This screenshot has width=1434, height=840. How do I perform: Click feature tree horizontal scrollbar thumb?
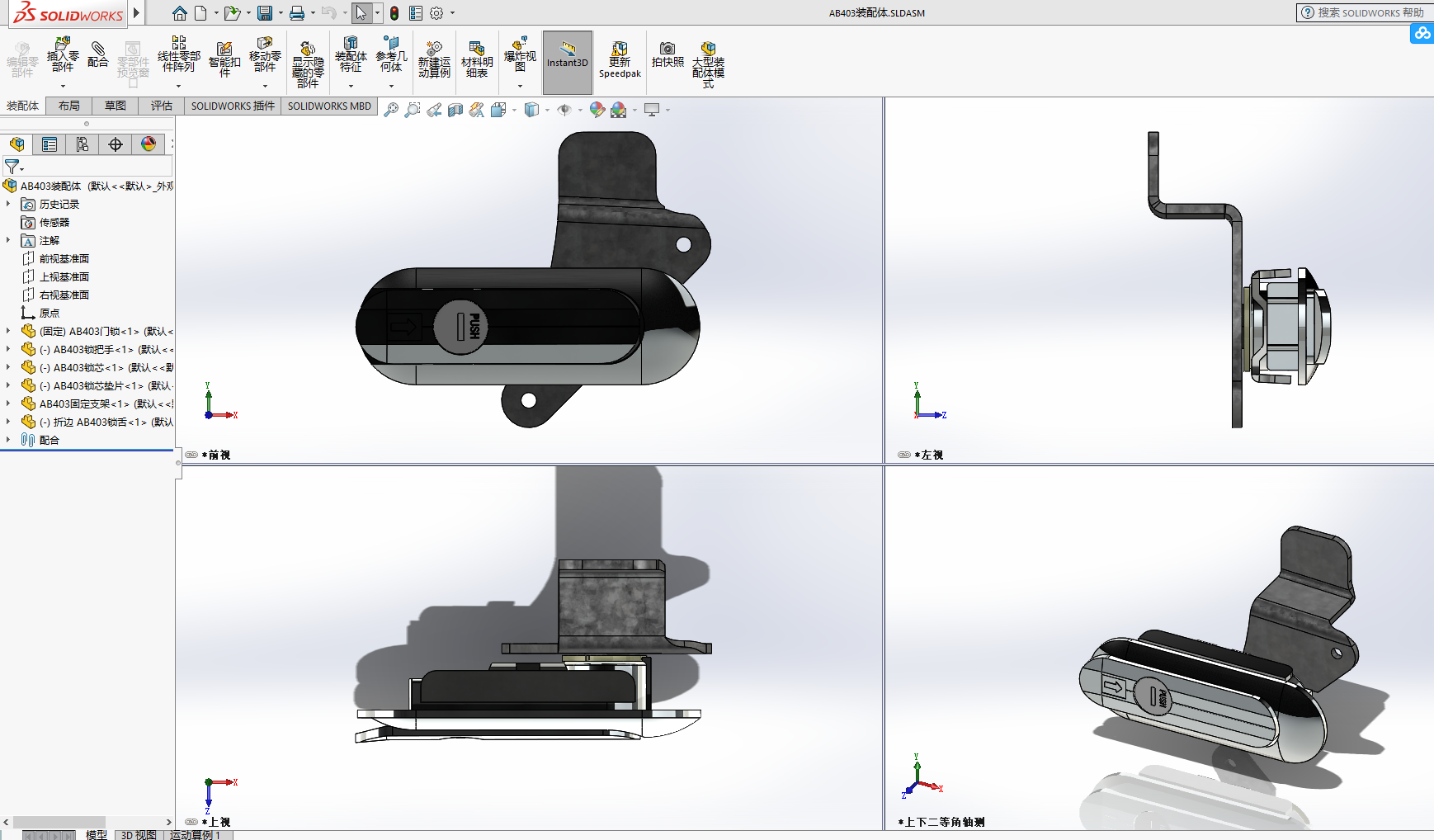point(59,823)
